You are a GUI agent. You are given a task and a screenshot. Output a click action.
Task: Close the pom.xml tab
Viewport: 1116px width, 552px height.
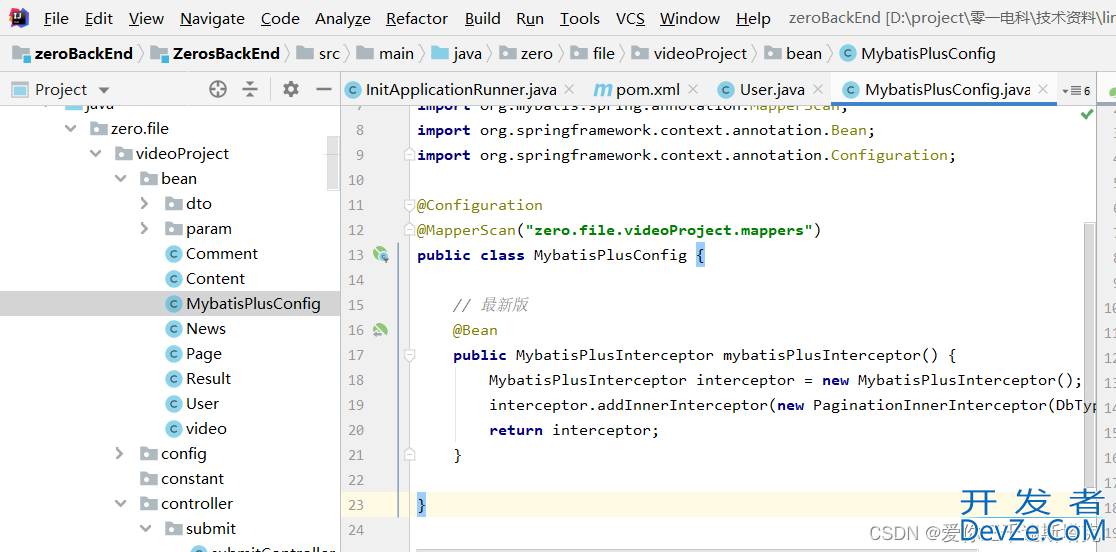pyautogui.click(x=692, y=90)
